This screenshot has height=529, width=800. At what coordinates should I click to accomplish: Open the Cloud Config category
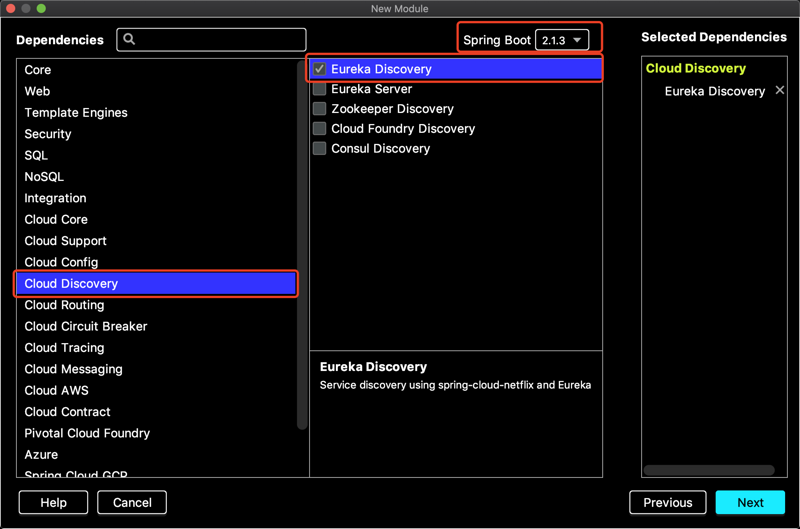[x=61, y=262]
